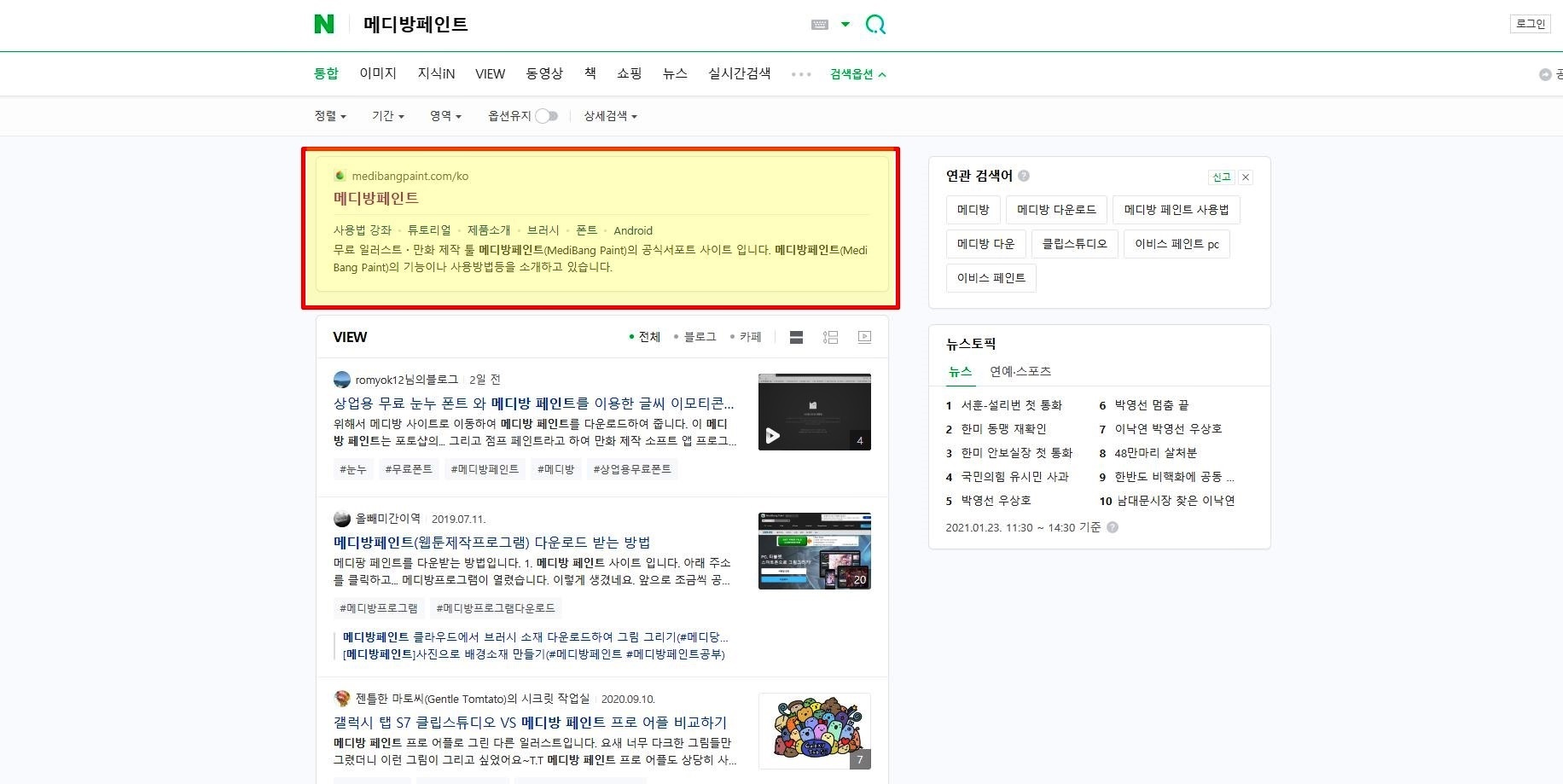Close the 연관 검색어 panel

click(1246, 177)
